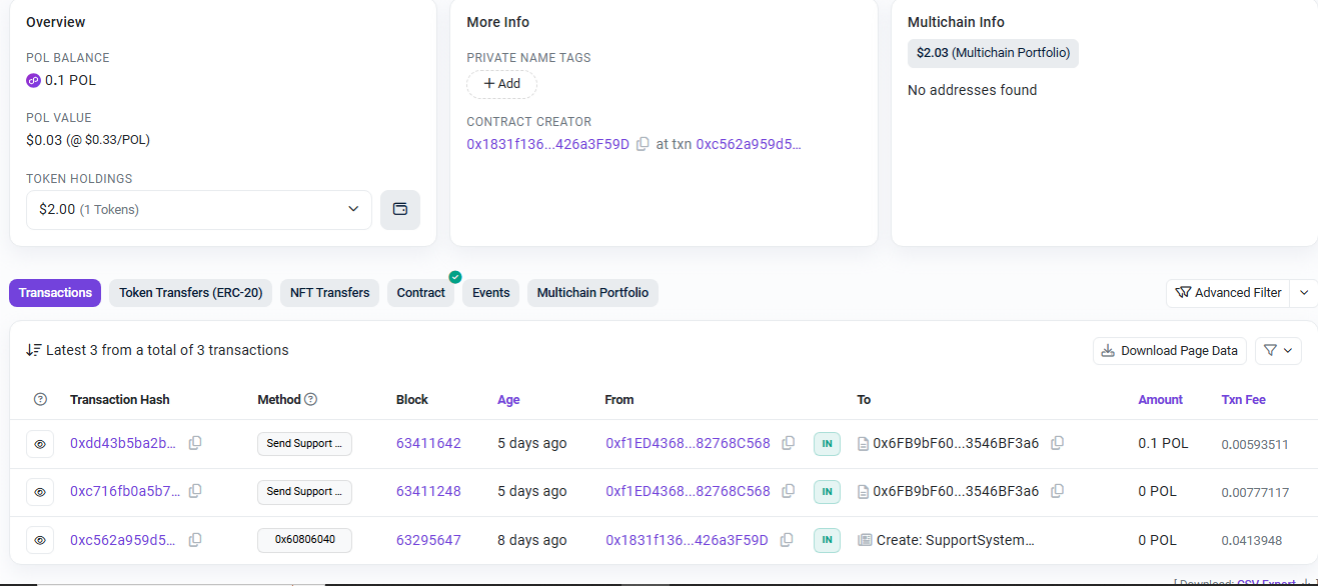
Task: Open block 63411642 link
Action: 428,443
